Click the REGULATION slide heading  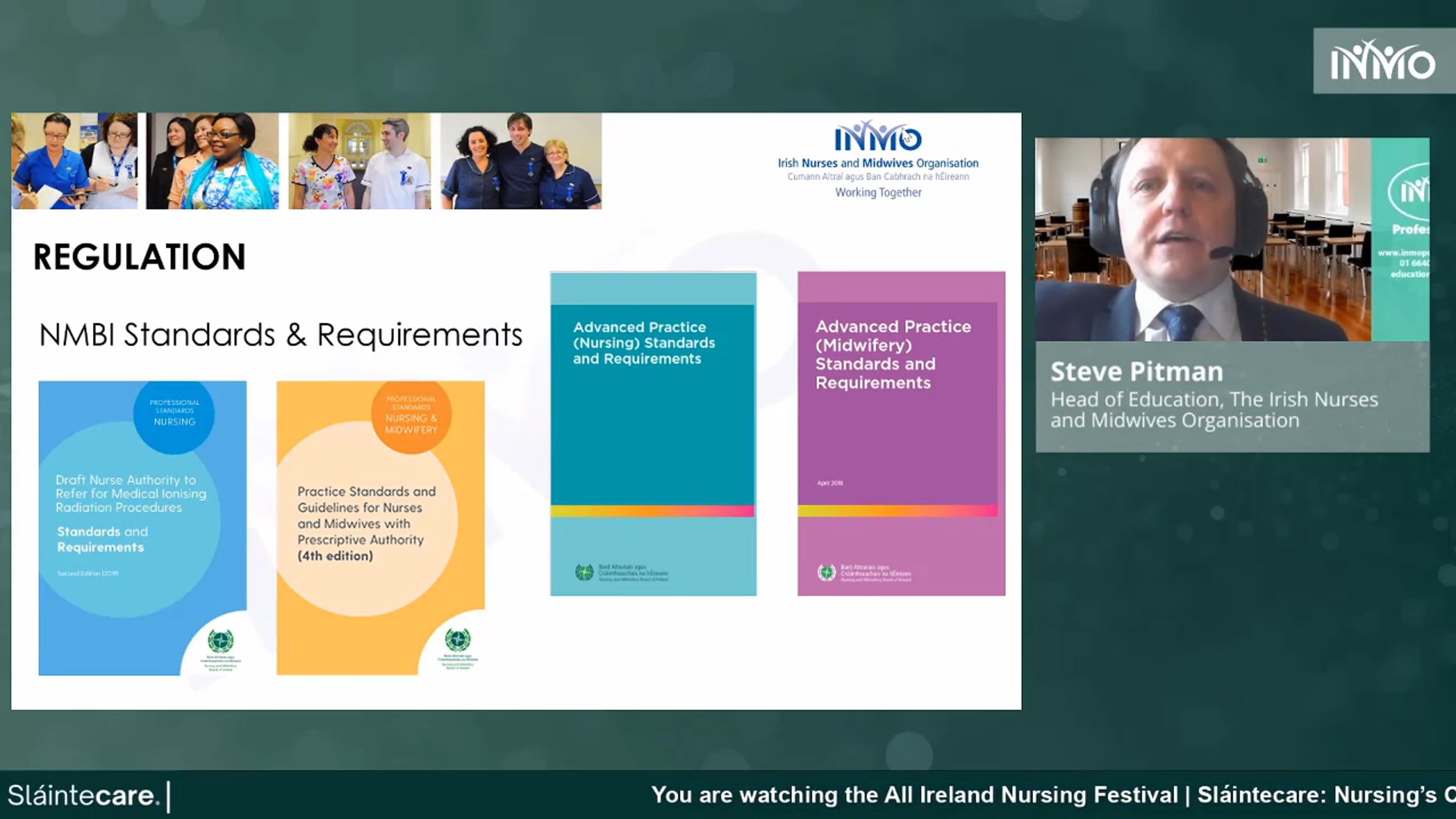click(140, 257)
